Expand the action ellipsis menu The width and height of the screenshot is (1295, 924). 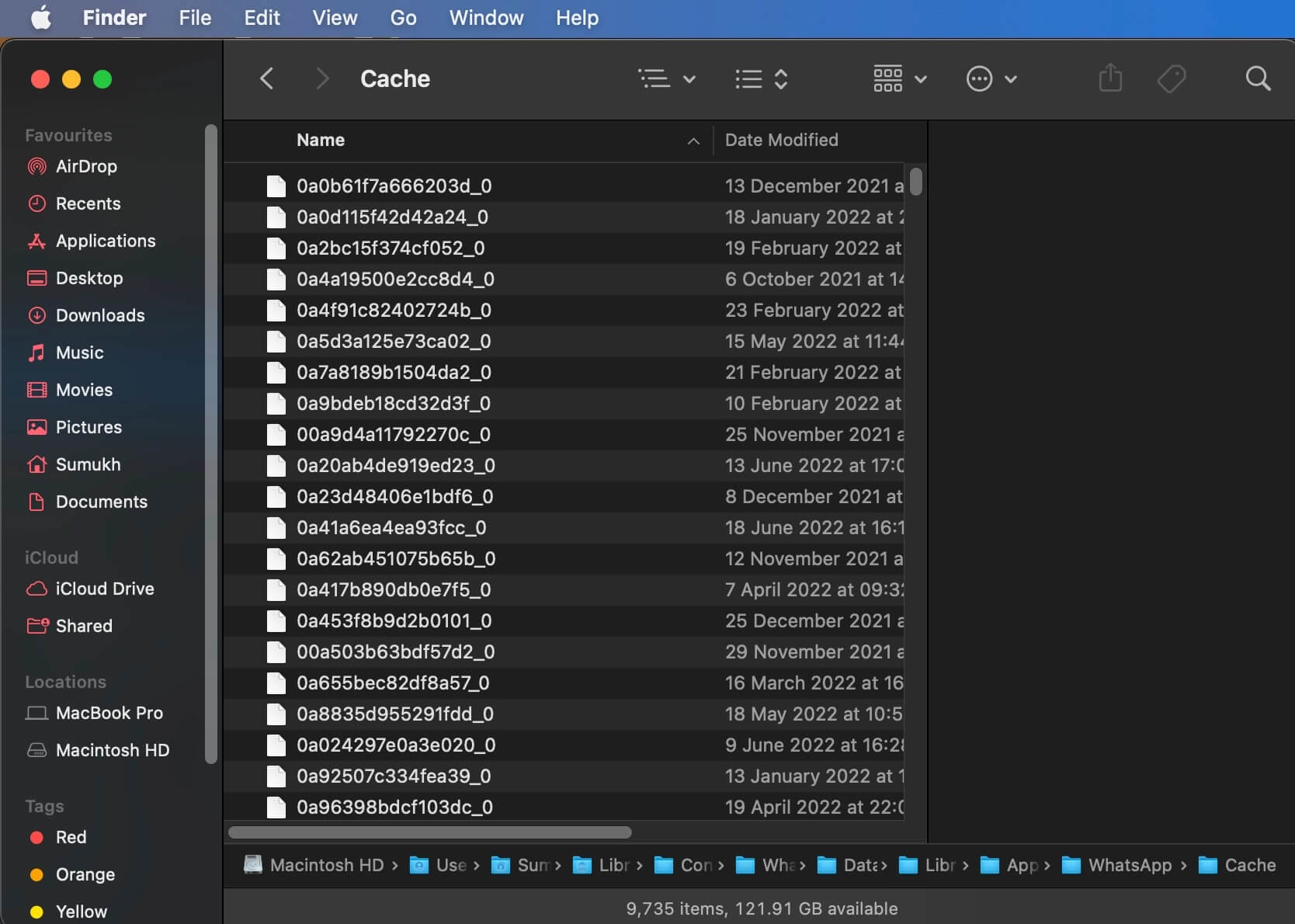pos(991,78)
